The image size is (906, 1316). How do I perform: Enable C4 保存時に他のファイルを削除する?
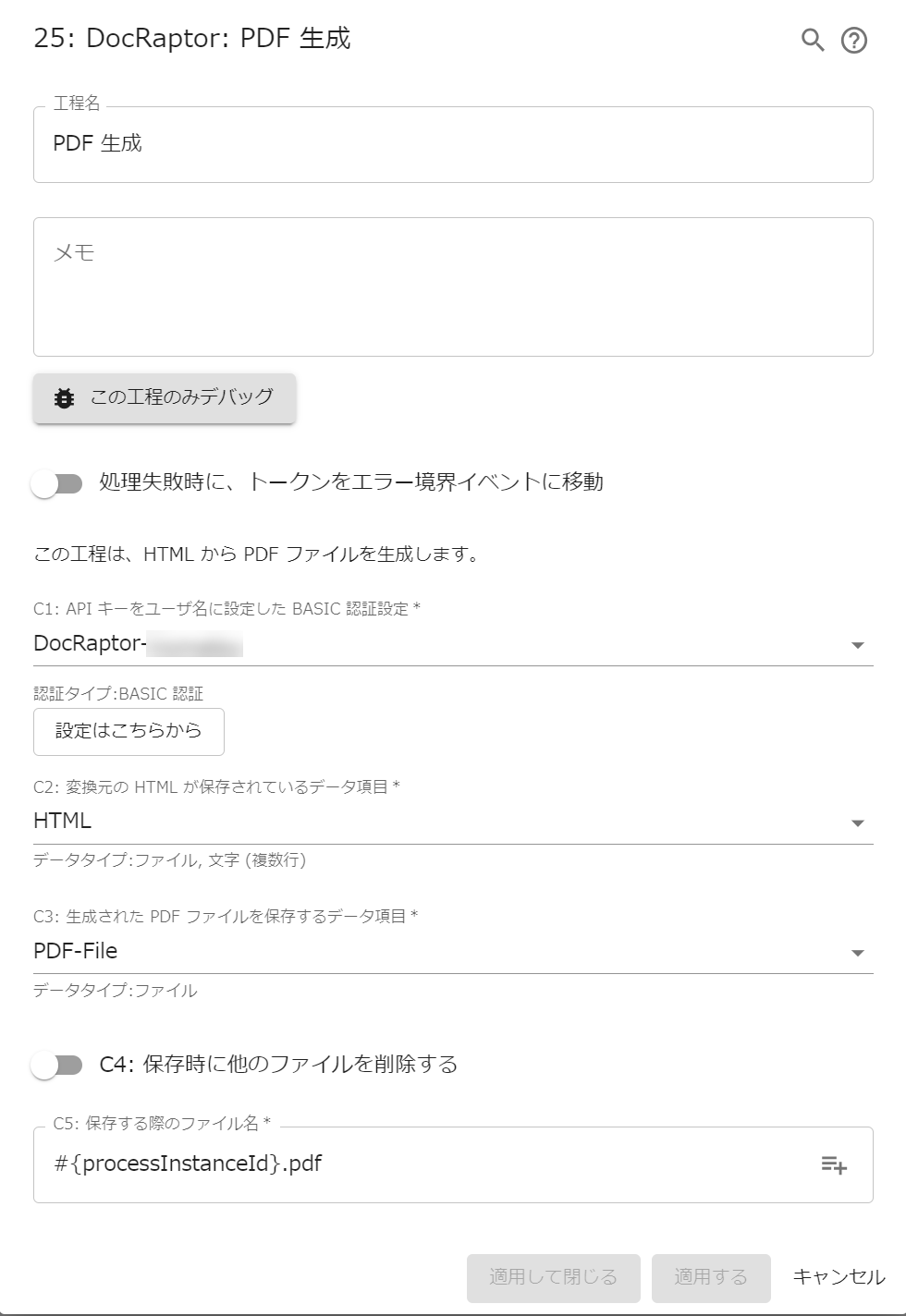(59, 1065)
